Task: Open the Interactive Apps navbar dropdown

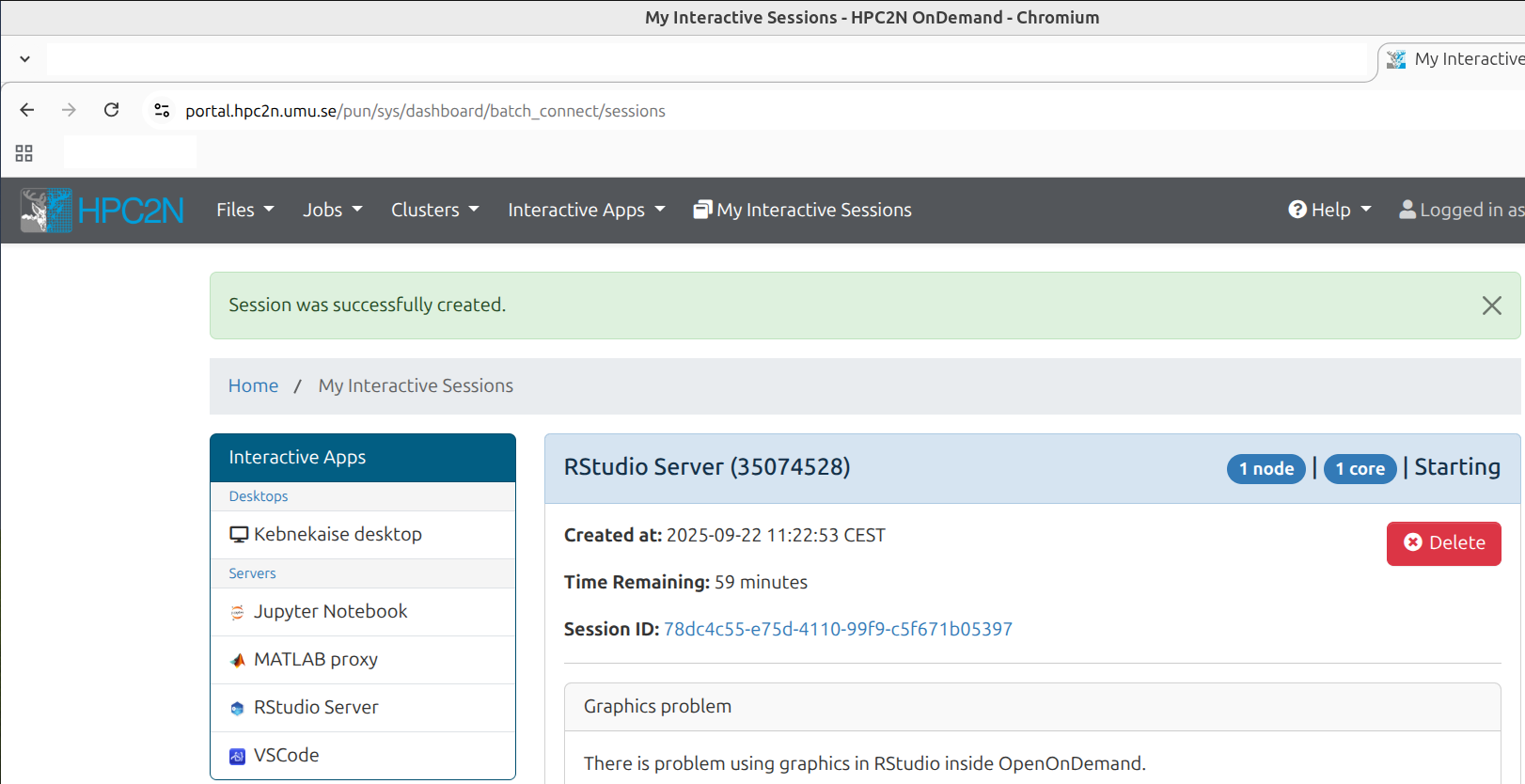Action: tap(586, 210)
